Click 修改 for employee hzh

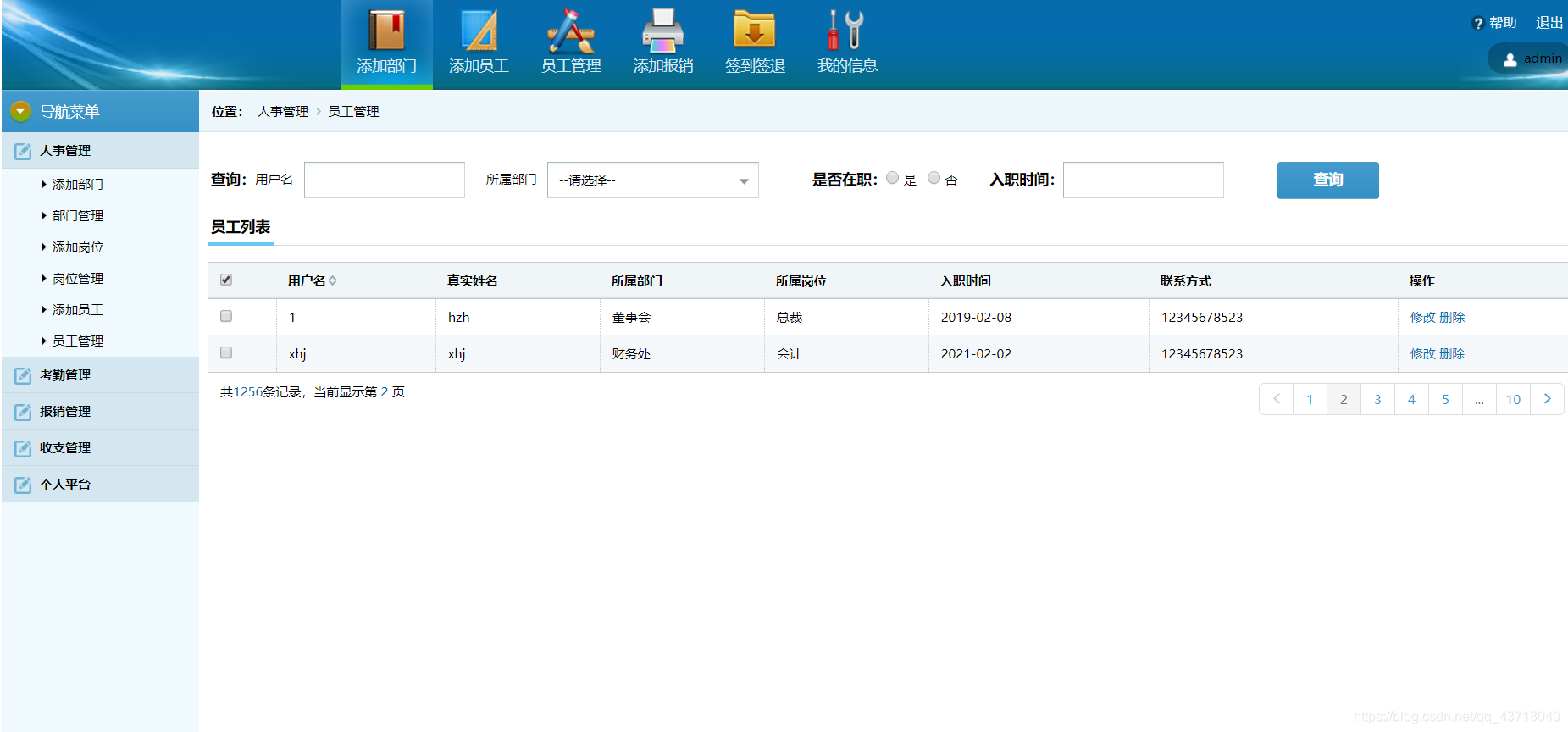point(1423,317)
